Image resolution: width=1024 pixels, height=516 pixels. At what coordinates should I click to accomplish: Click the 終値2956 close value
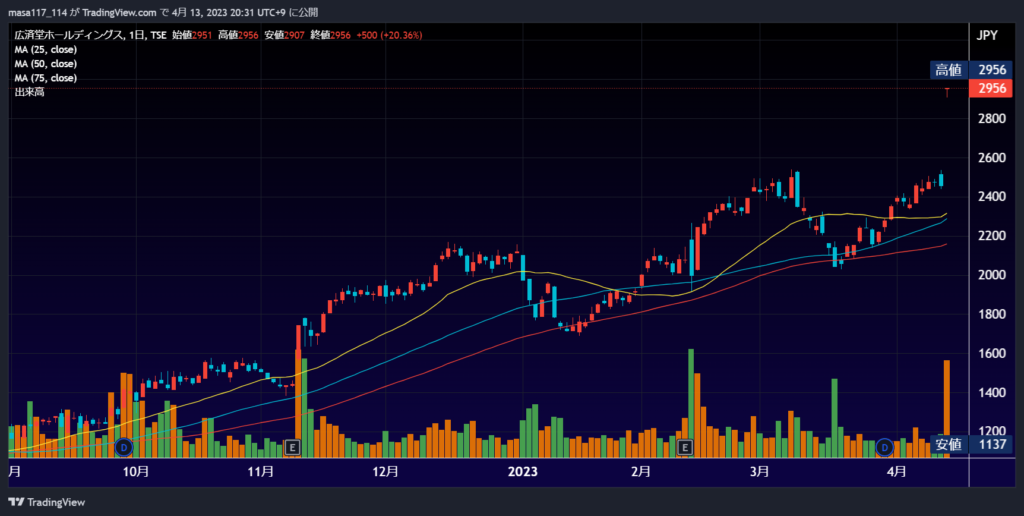click(331, 35)
